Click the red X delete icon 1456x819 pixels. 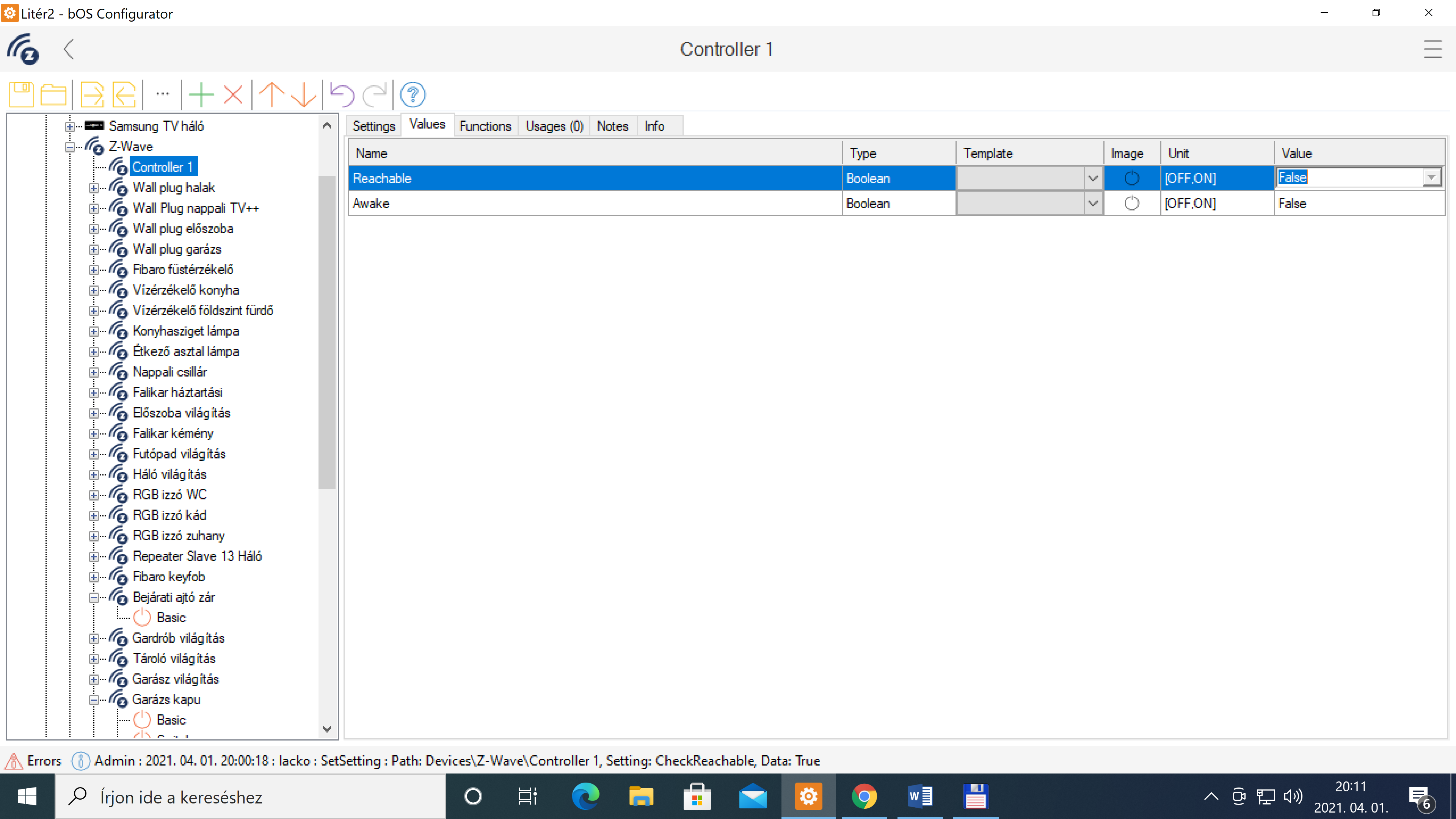(233, 94)
